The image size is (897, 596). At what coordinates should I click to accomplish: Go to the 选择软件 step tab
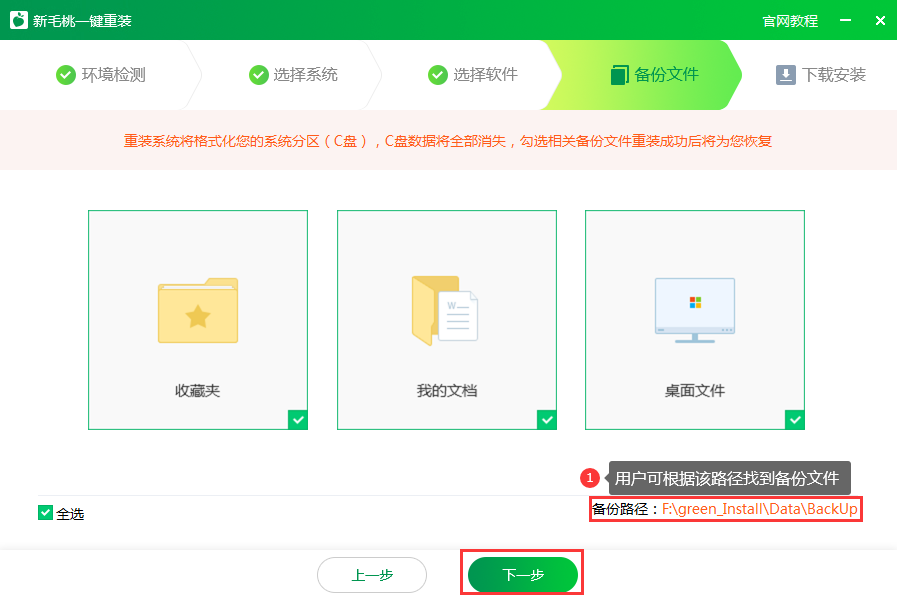pyautogui.click(x=474, y=75)
